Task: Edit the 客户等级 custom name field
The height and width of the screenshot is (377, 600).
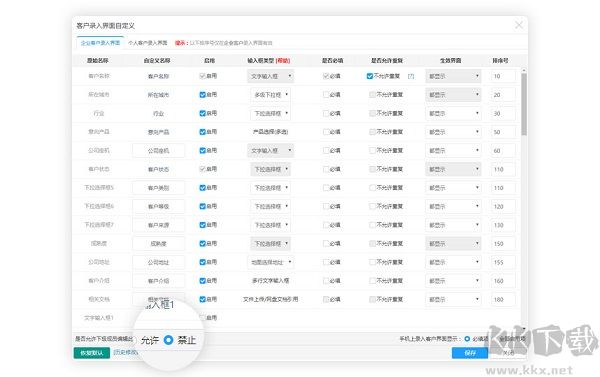Action: (x=158, y=206)
